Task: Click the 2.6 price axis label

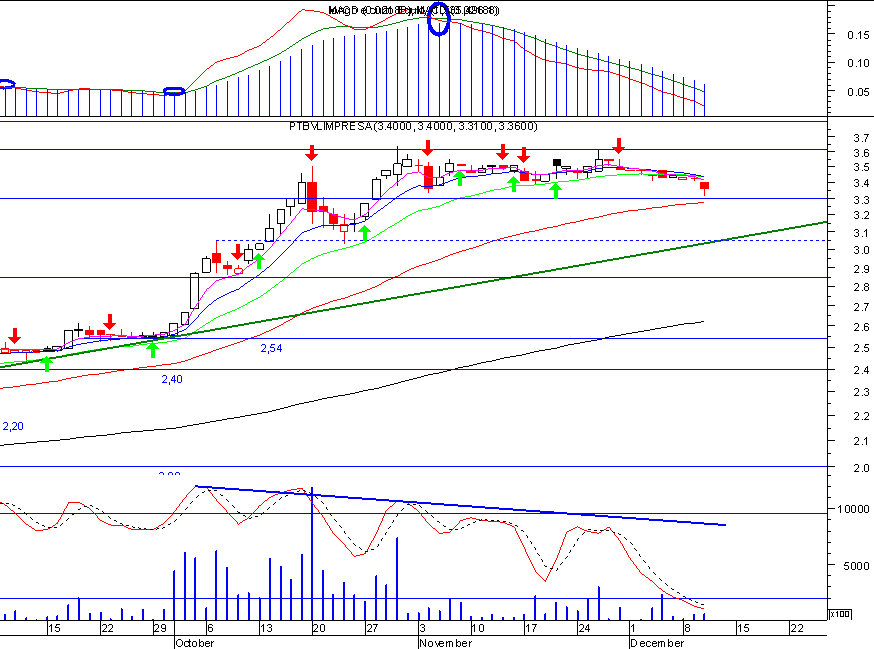Action: point(861,327)
